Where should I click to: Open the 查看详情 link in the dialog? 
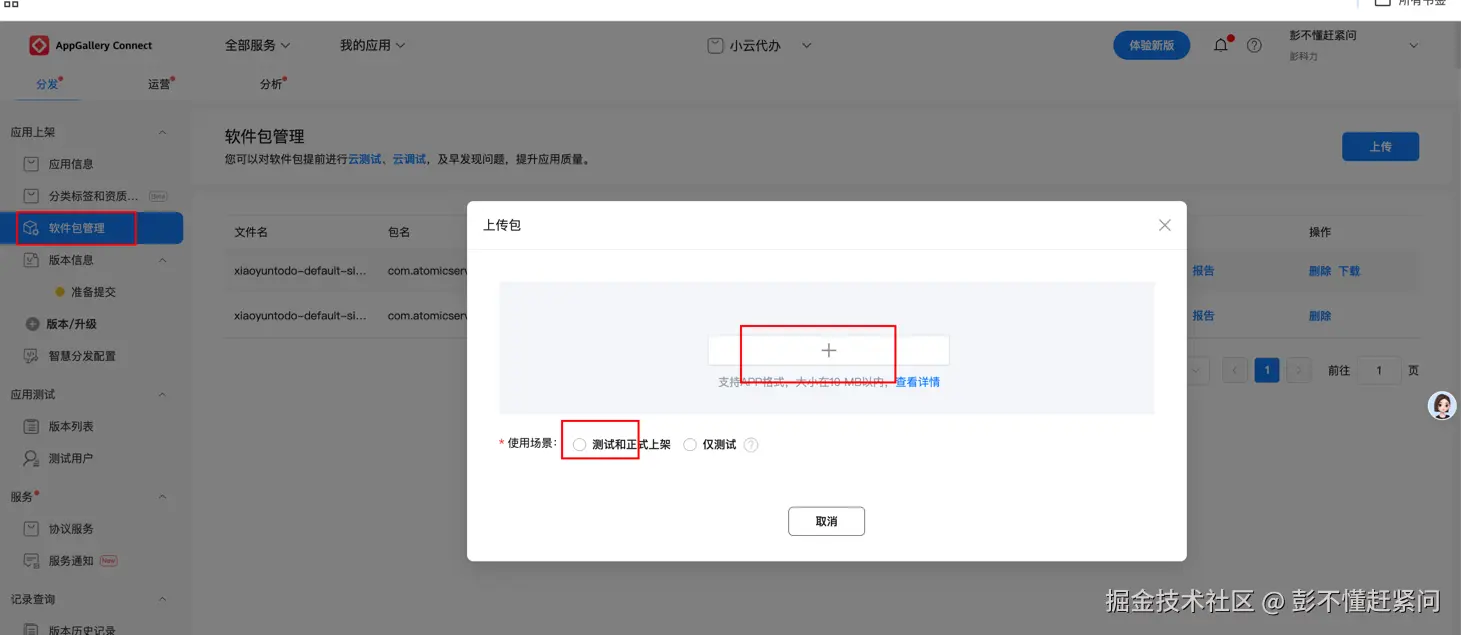click(918, 381)
